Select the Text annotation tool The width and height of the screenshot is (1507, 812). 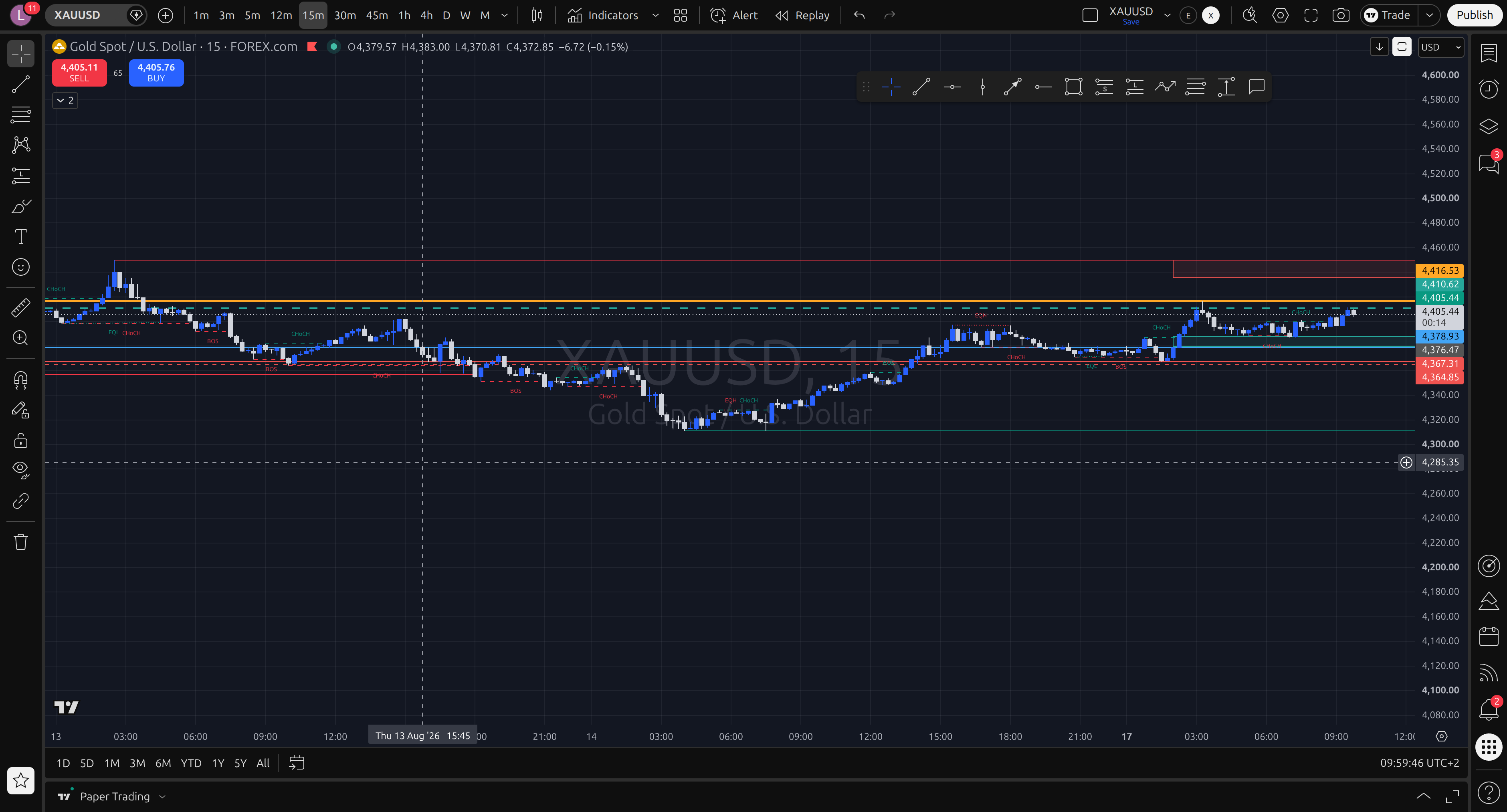pyautogui.click(x=21, y=236)
